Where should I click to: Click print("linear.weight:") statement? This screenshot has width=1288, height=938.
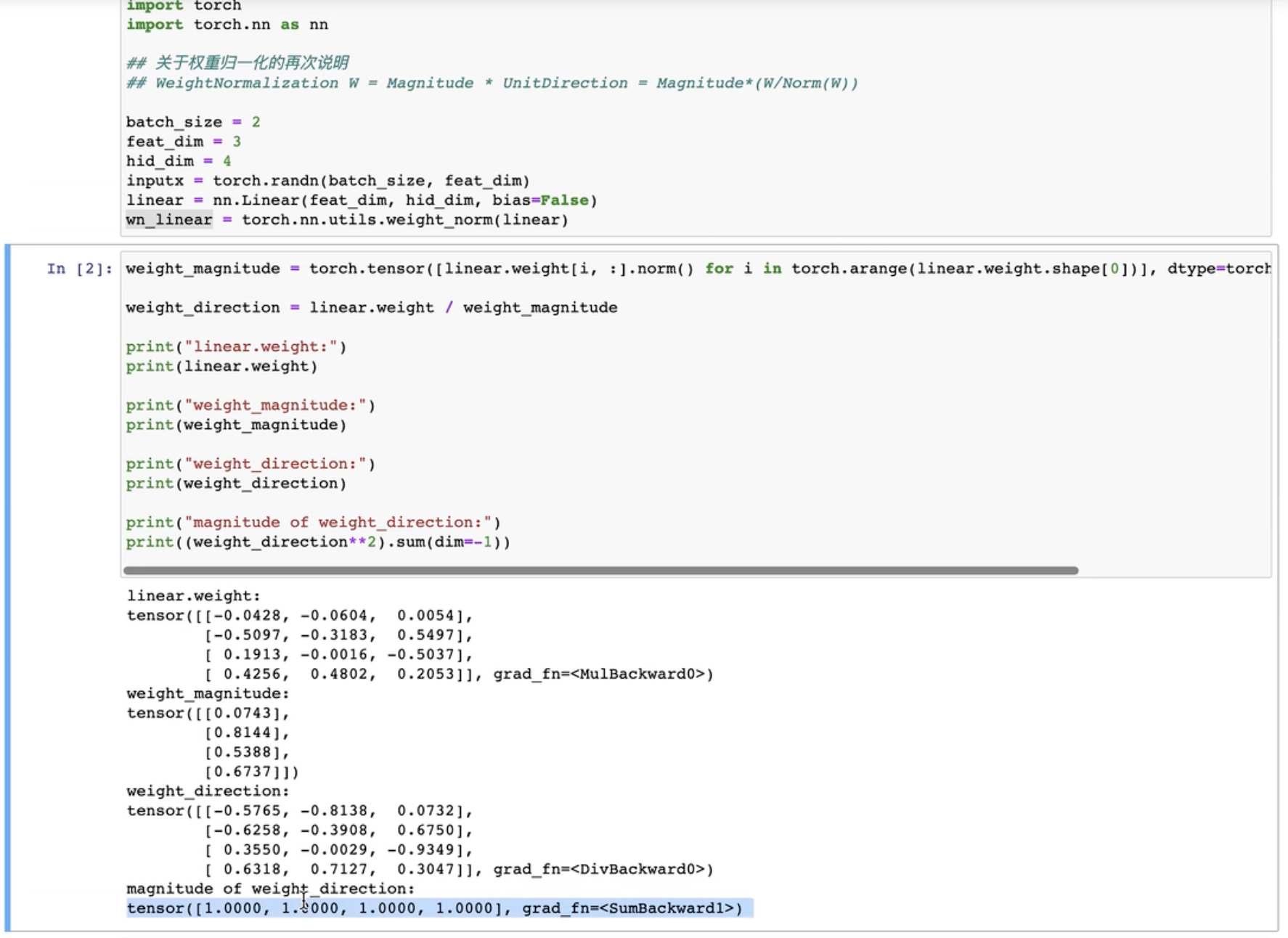click(x=237, y=347)
